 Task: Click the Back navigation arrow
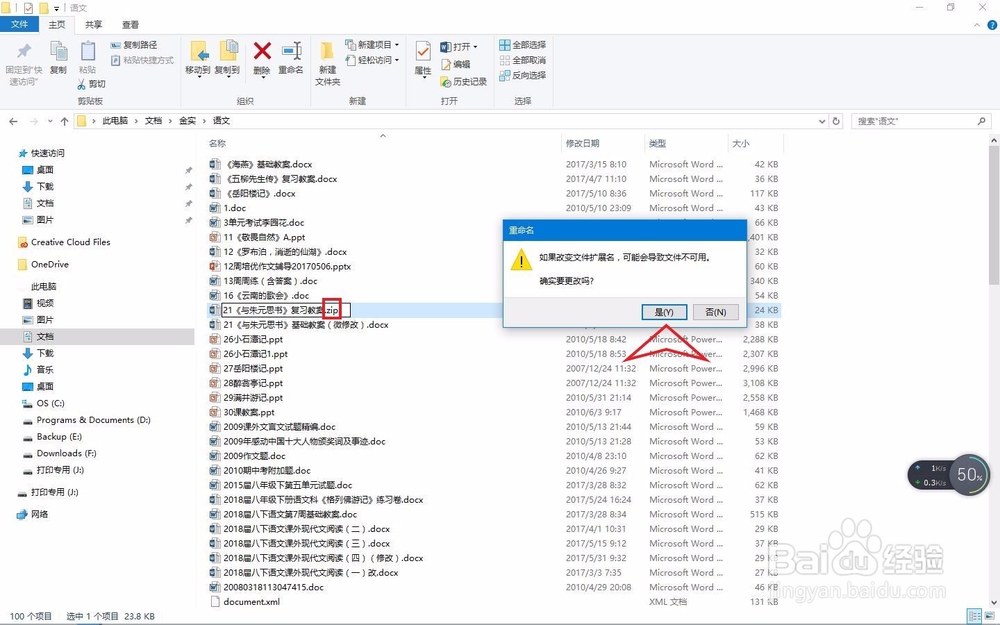tap(13, 121)
